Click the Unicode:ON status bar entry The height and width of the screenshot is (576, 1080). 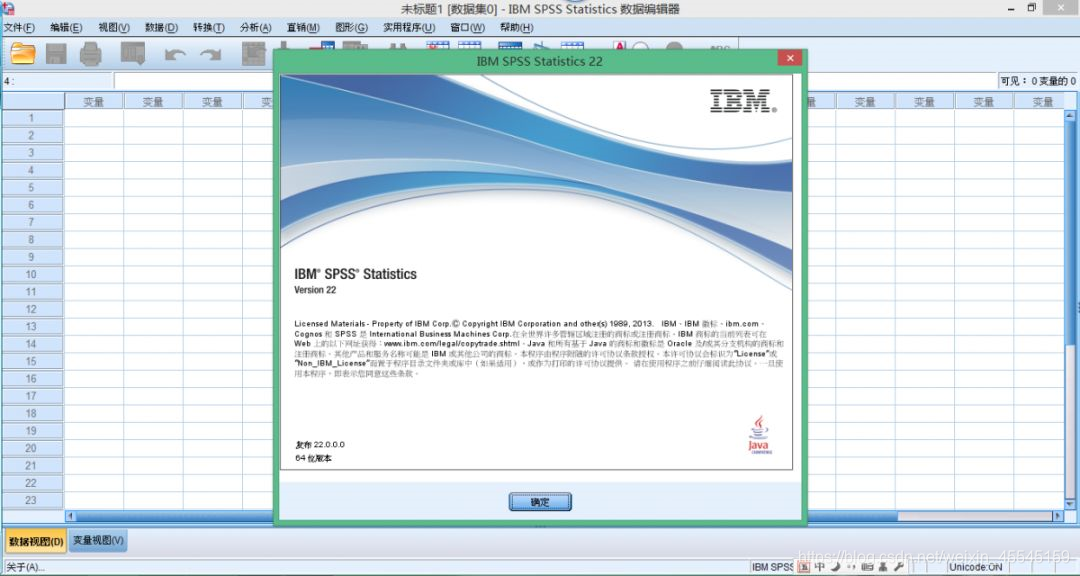coord(975,567)
